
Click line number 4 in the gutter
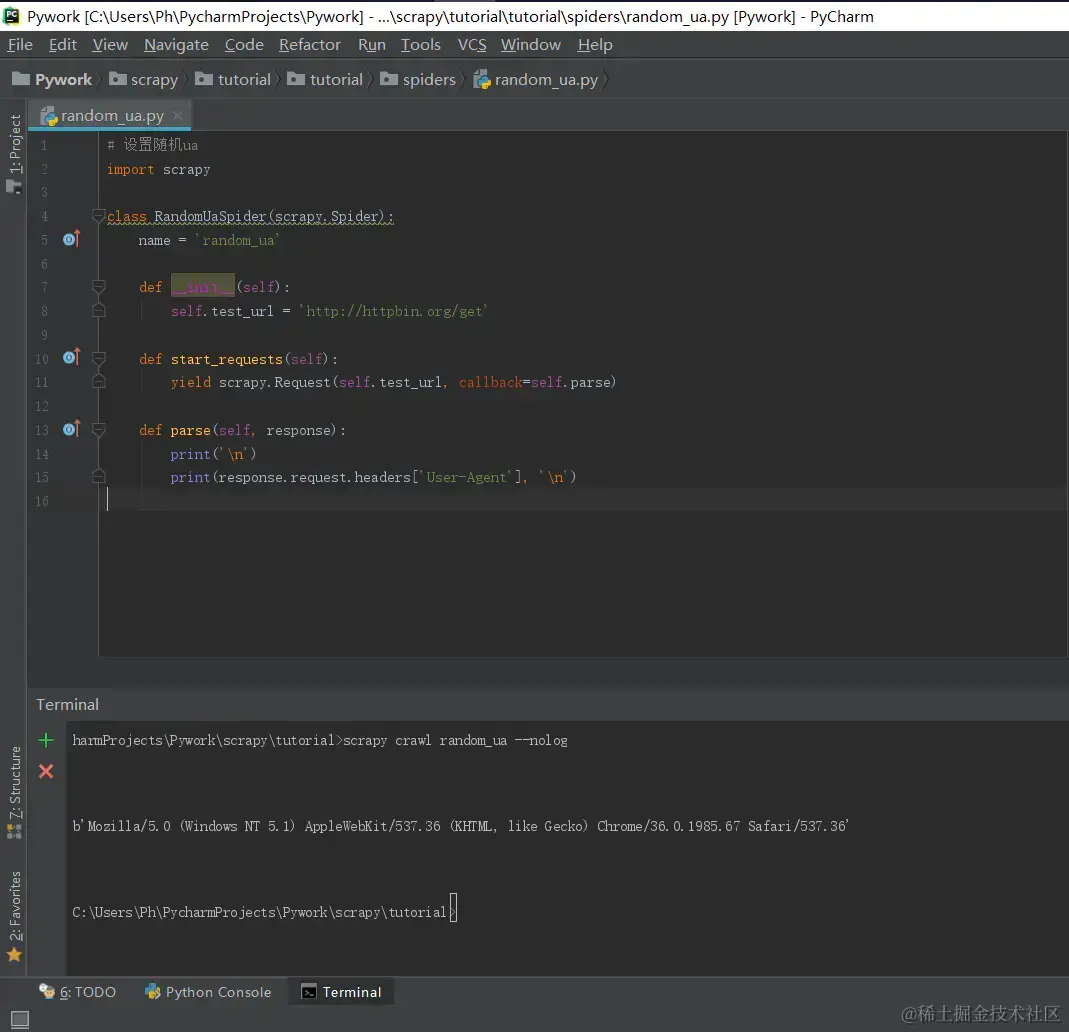44,216
